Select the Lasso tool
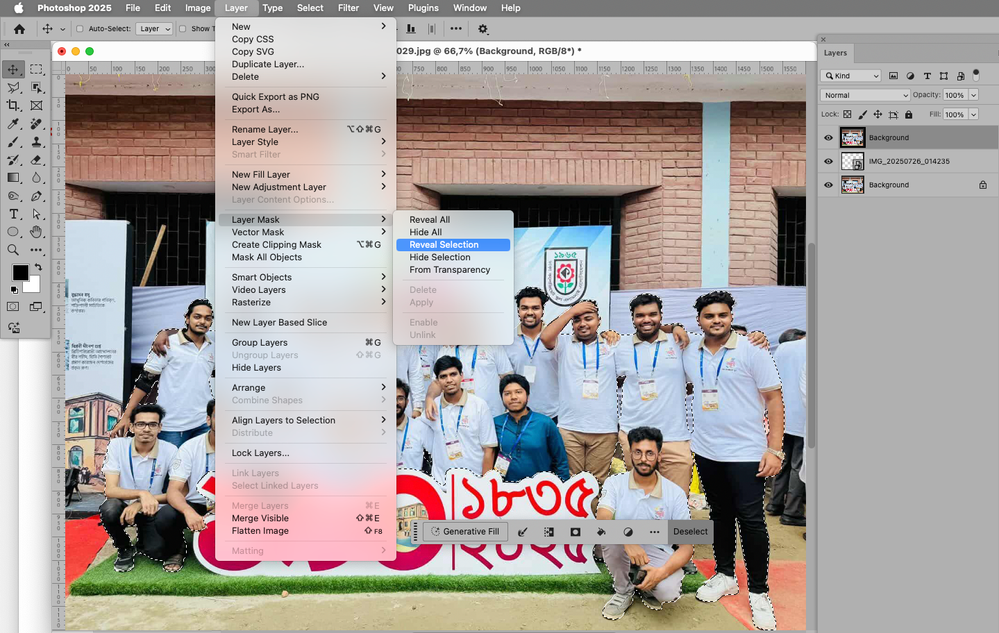This screenshot has width=999, height=633. click(13, 85)
